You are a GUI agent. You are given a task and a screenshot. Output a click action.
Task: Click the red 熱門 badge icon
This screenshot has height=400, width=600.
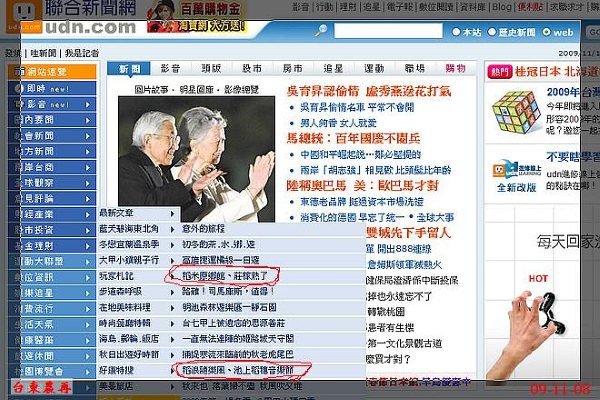(499, 72)
